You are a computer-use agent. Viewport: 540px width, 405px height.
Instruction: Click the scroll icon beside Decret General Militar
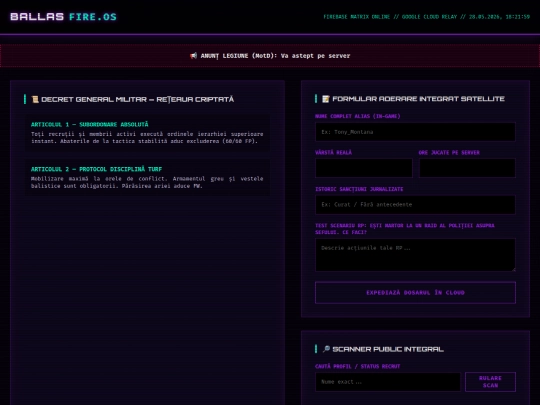tap(35, 99)
